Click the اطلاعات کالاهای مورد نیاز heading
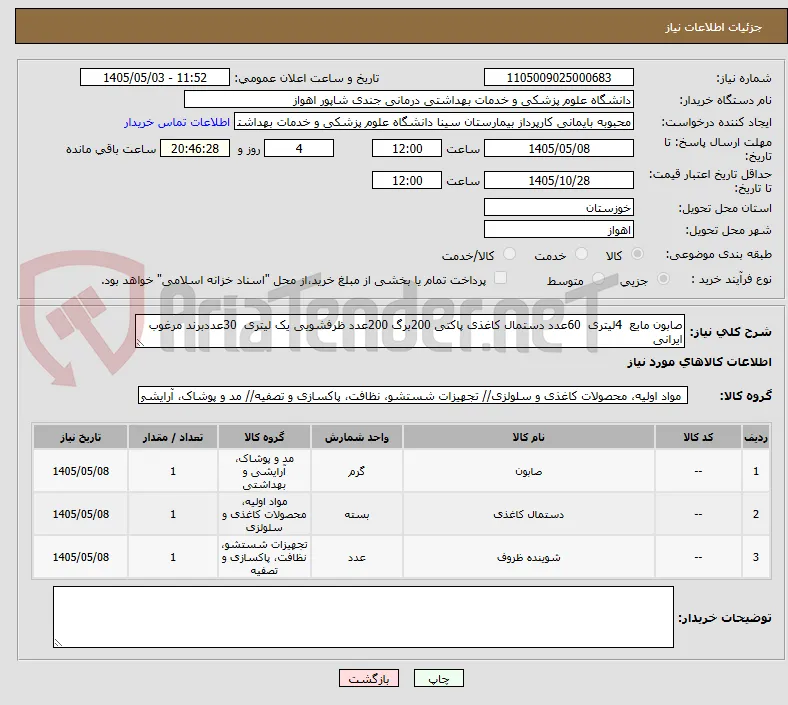 [x=699, y=362]
